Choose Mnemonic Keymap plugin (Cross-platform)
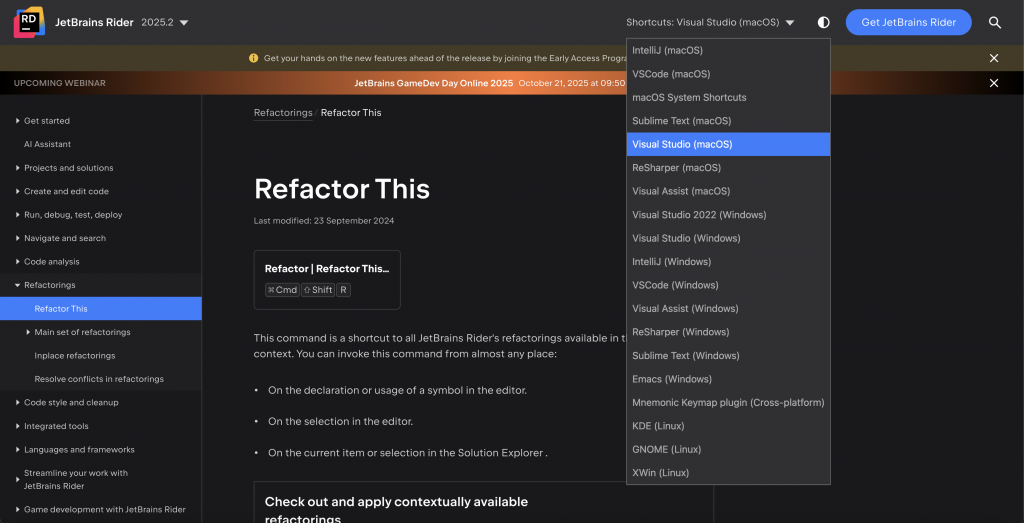Viewport: 1024px width, 523px height. pyautogui.click(x=728, y=403)
